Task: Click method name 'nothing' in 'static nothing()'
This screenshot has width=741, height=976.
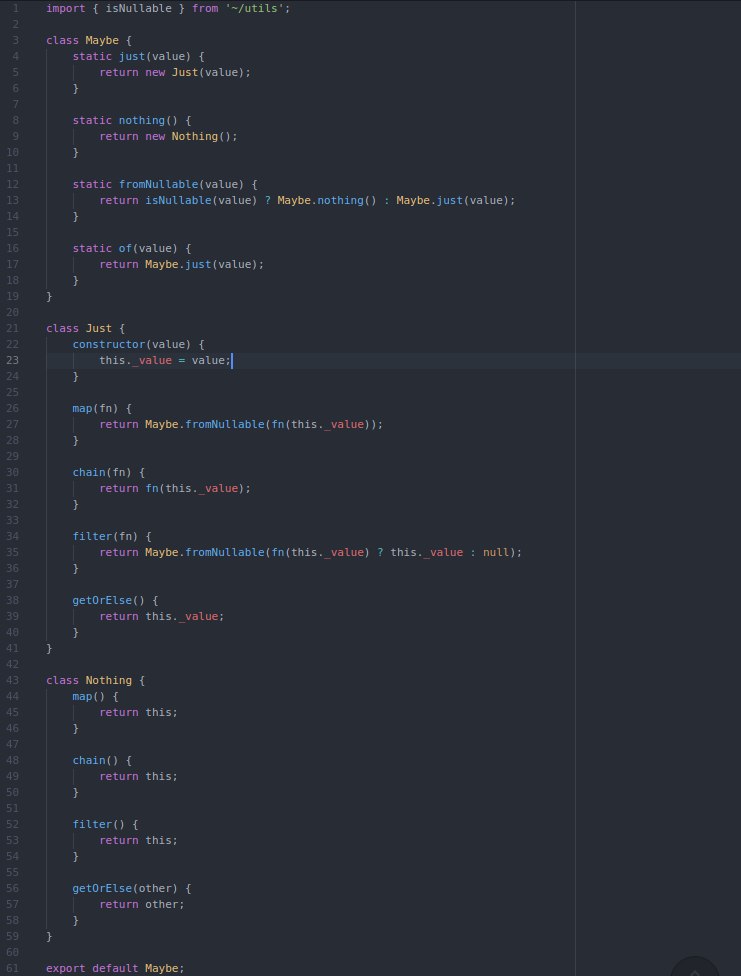Action: tap(142, 120)
